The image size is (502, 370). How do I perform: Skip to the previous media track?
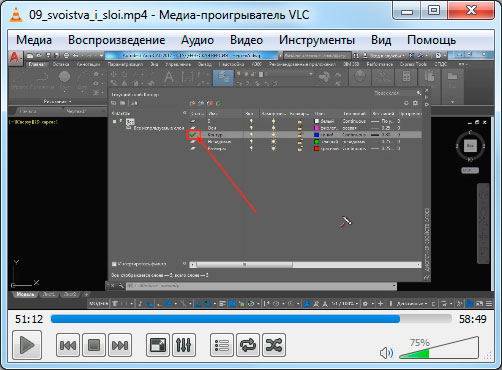tap(68, 345)
